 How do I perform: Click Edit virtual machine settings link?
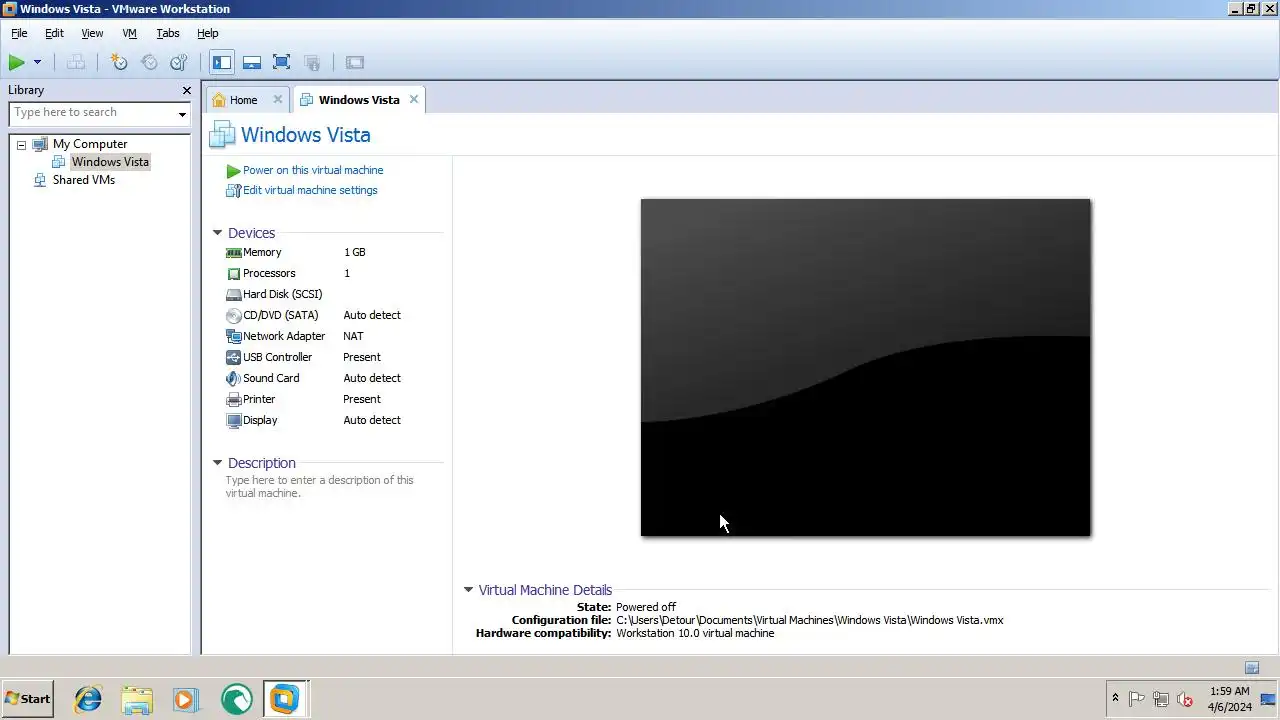310,190
